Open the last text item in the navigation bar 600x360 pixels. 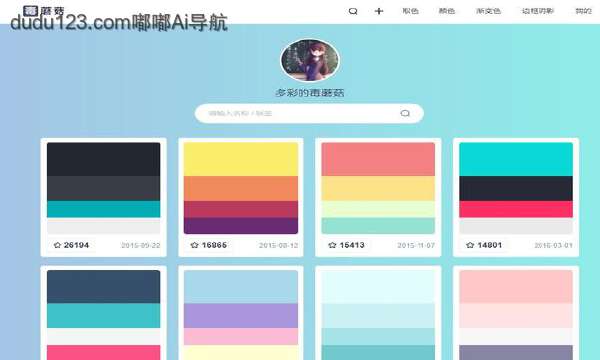click(584, 11)
